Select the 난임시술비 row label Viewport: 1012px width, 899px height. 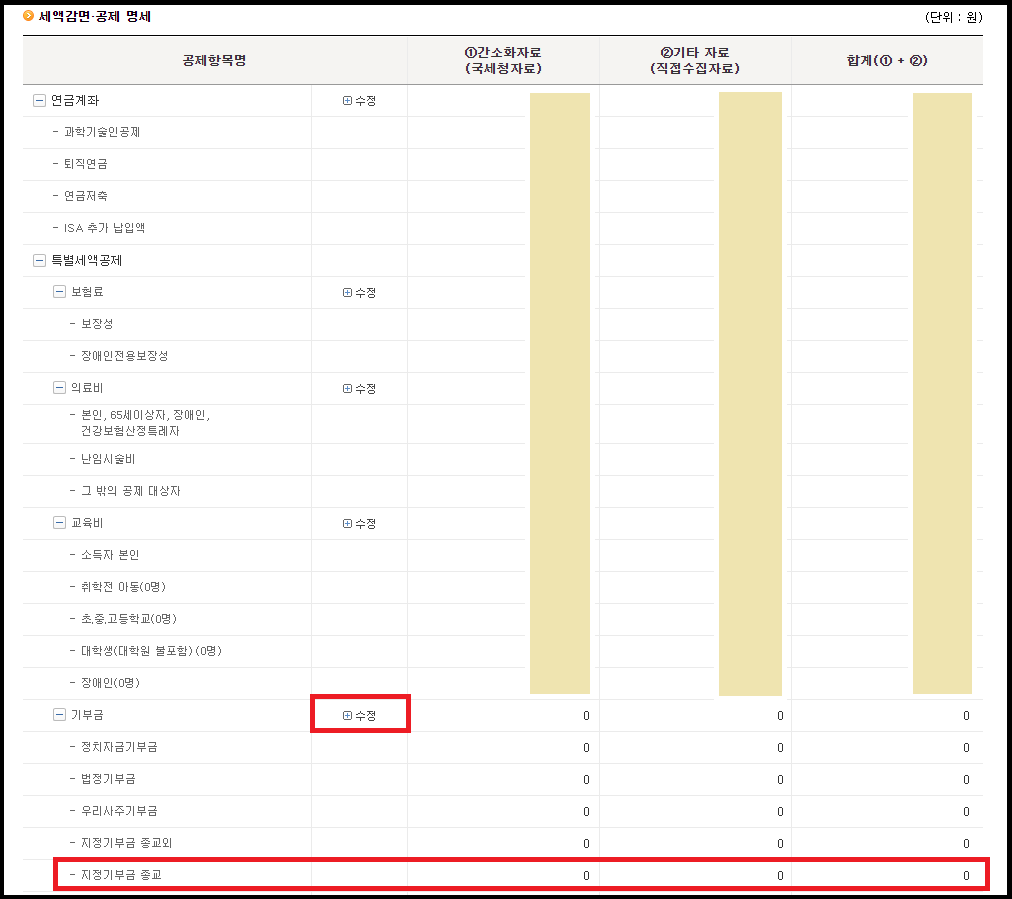point(108,459)
